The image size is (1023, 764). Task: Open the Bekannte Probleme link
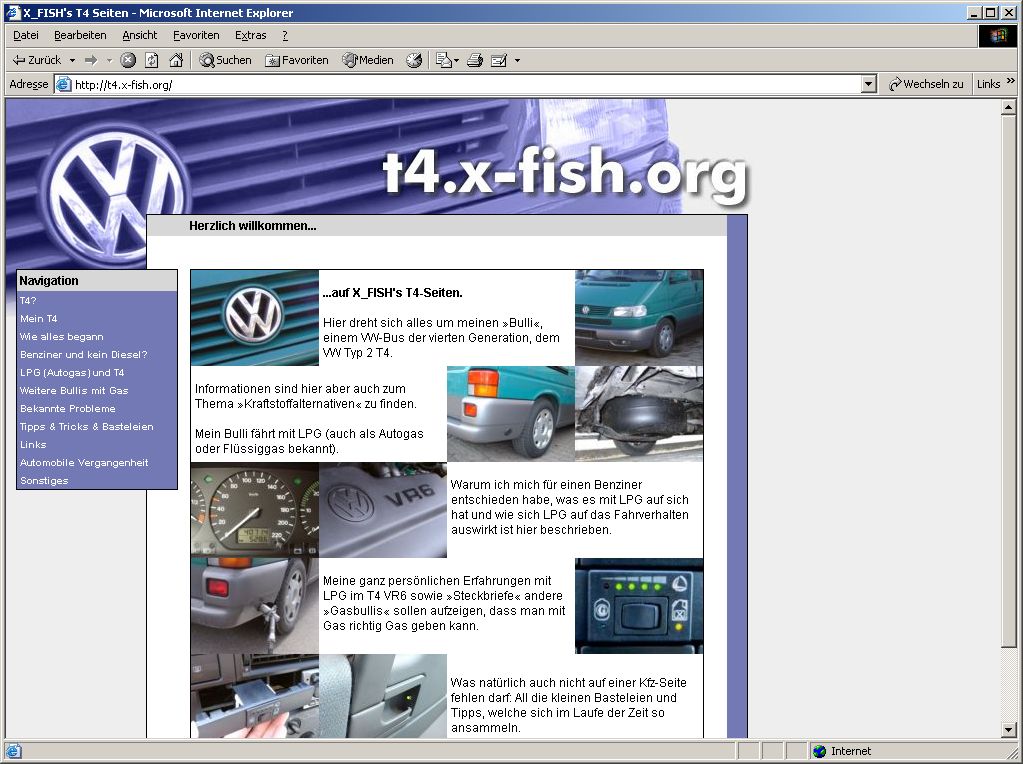67,408
